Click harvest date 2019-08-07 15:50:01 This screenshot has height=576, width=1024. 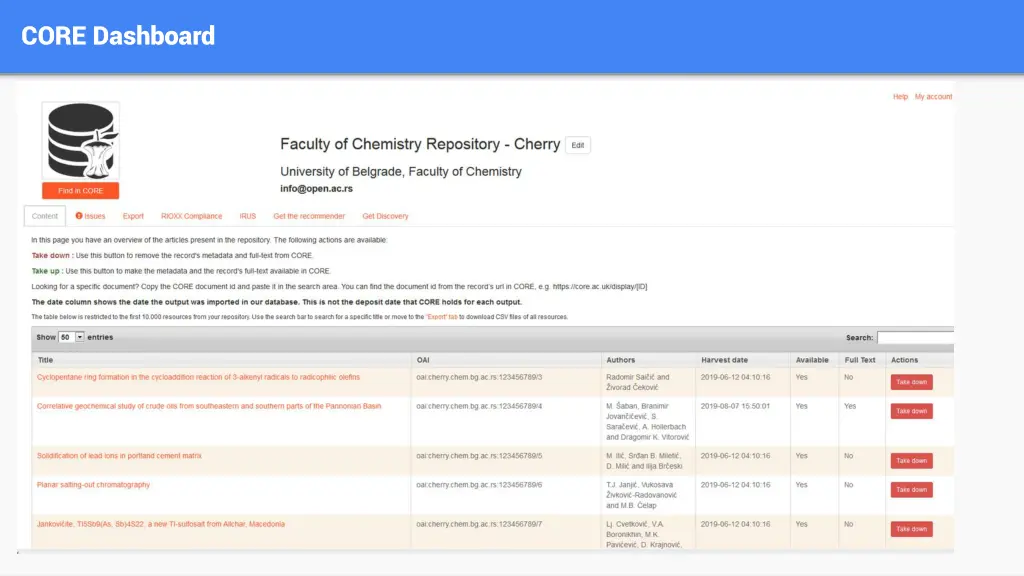coord(735,406)
